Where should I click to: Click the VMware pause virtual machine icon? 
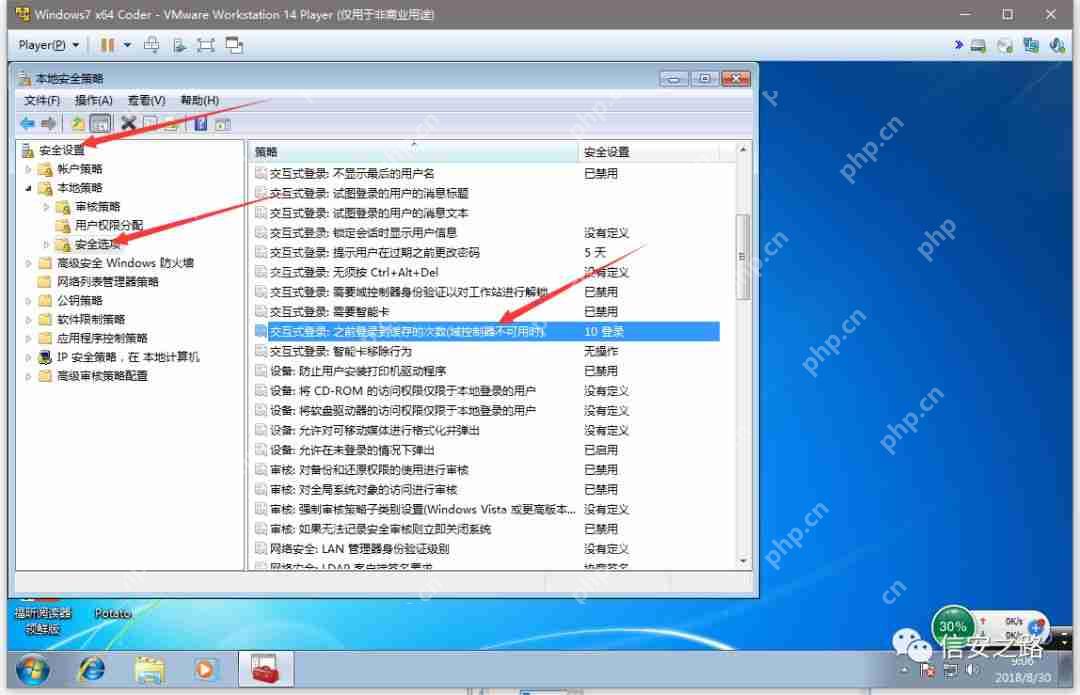pyautogui.click(x=107, y=45)
